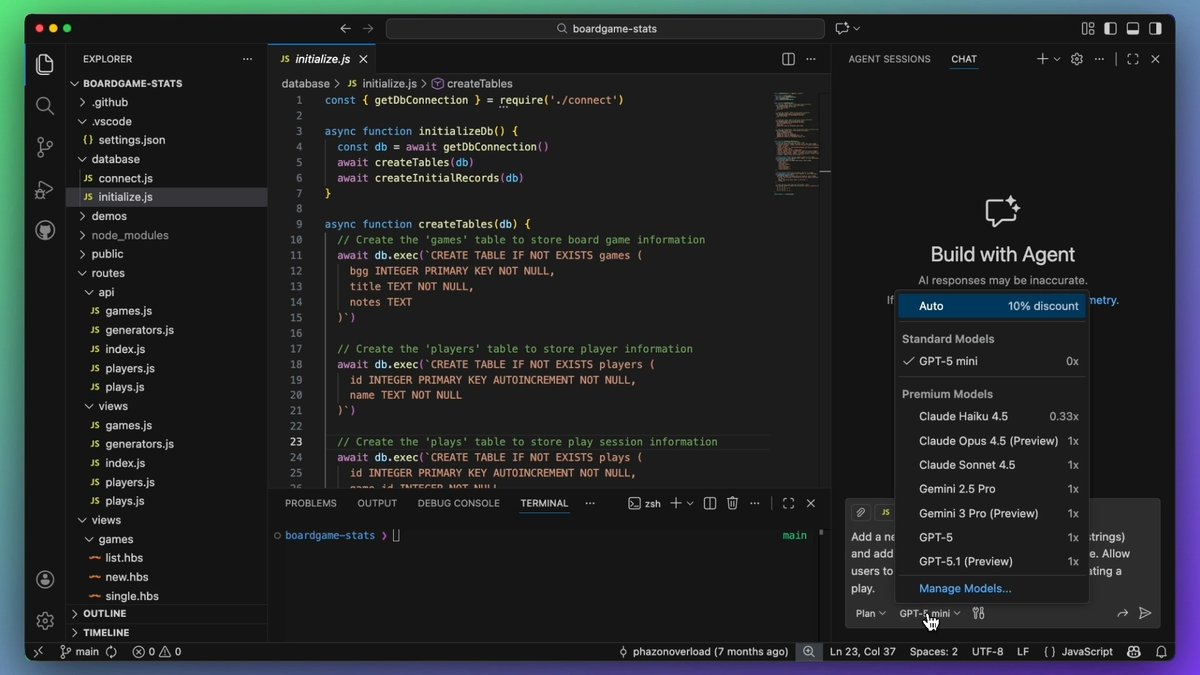Toggle the primary side bar
Image resolution: width=1200 pixels, height=675 pixels.
coord(1110,29)
